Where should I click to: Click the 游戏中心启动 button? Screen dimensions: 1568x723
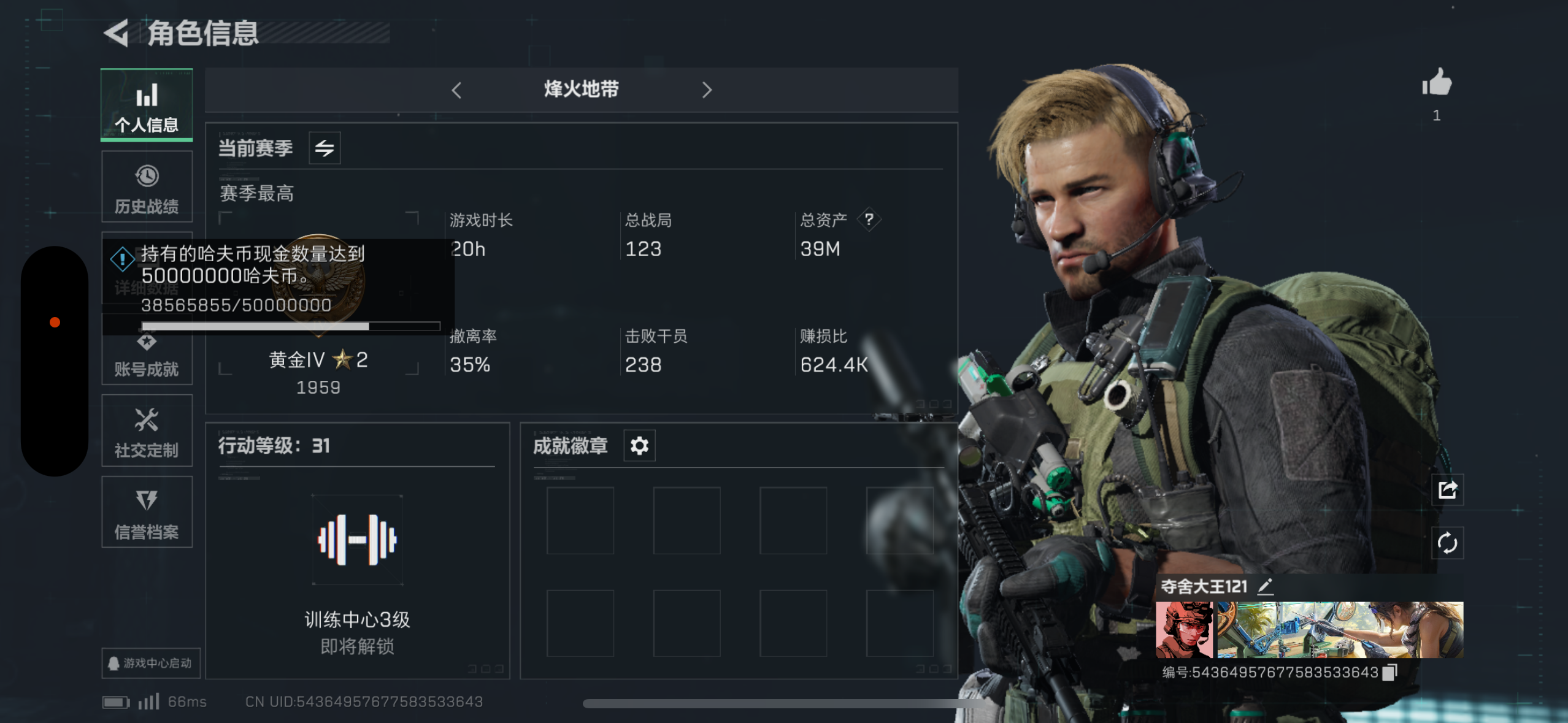click(151, 663)
